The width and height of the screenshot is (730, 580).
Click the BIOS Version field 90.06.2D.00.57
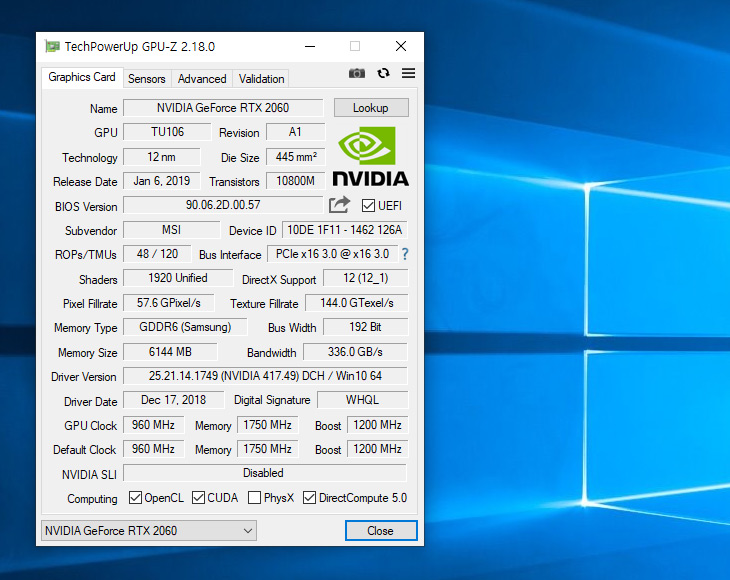[223, 205]
